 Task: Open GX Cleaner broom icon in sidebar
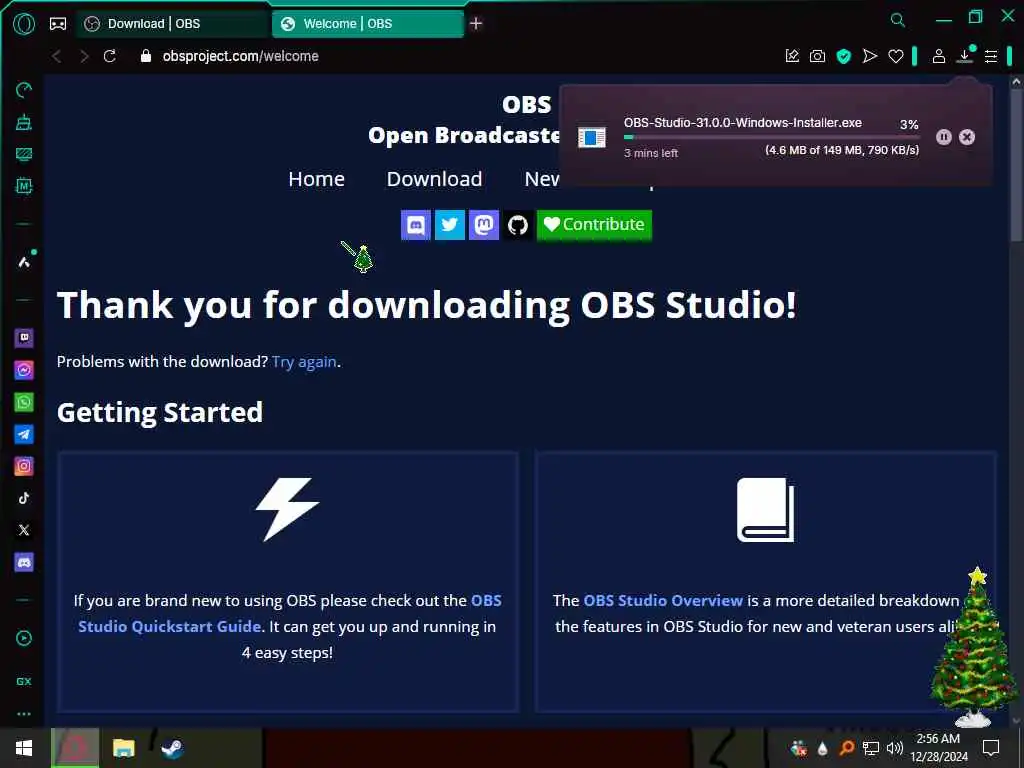coord(24,121)
